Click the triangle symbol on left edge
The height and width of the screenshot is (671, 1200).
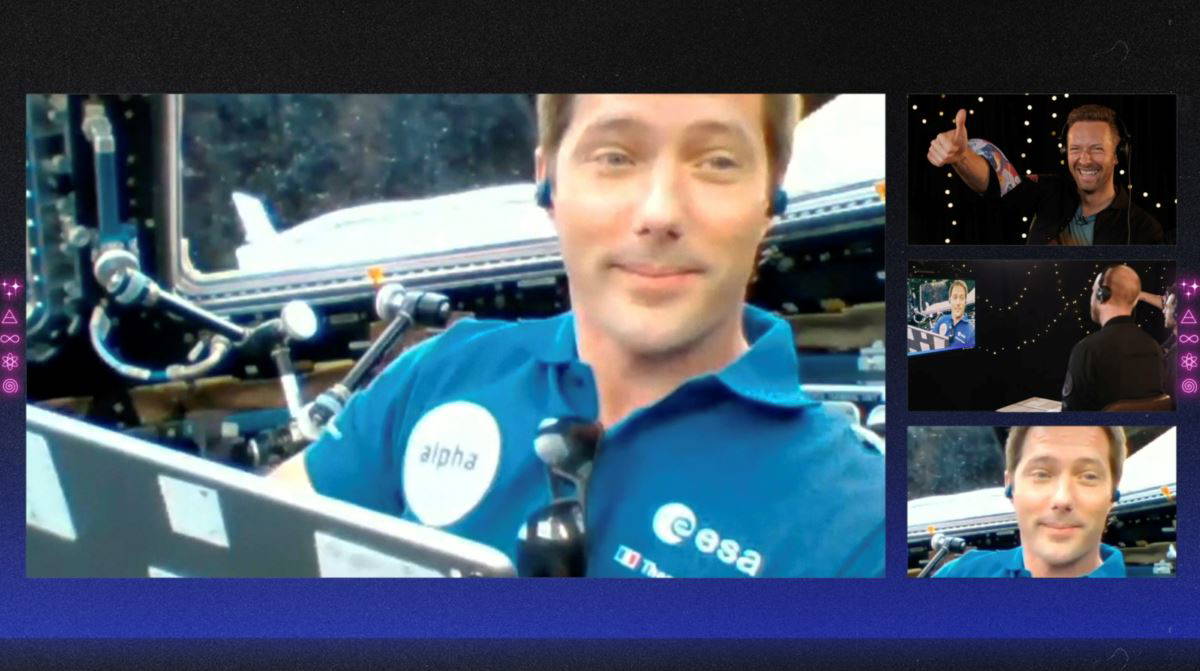[10, 316]
